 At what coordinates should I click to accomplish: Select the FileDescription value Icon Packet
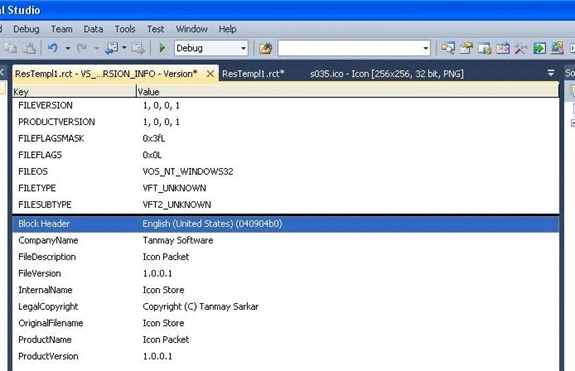coord(166,257)
